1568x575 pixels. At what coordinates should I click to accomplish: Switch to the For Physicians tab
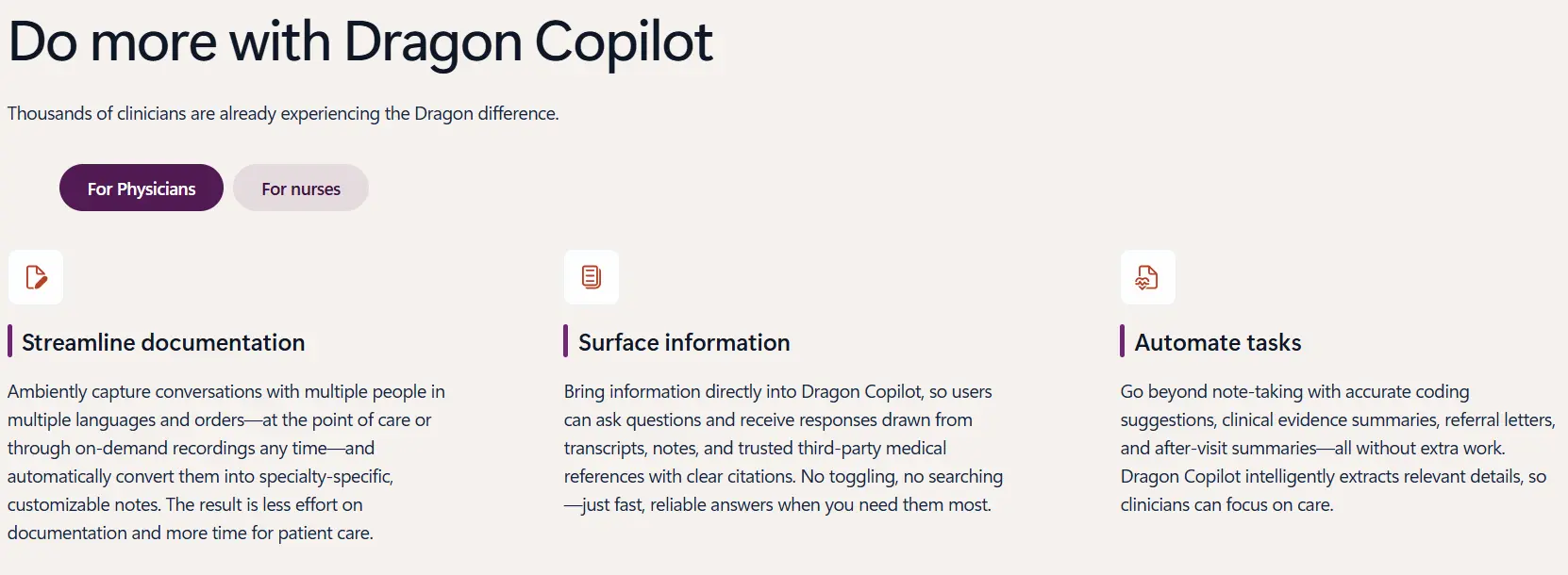click(142, 188)
